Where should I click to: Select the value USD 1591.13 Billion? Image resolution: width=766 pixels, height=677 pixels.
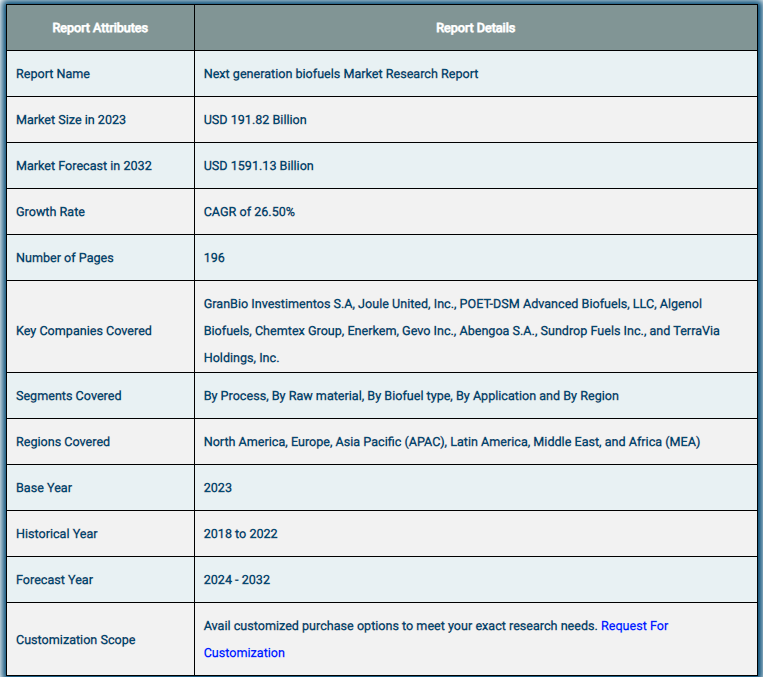[x=258, y=166]
